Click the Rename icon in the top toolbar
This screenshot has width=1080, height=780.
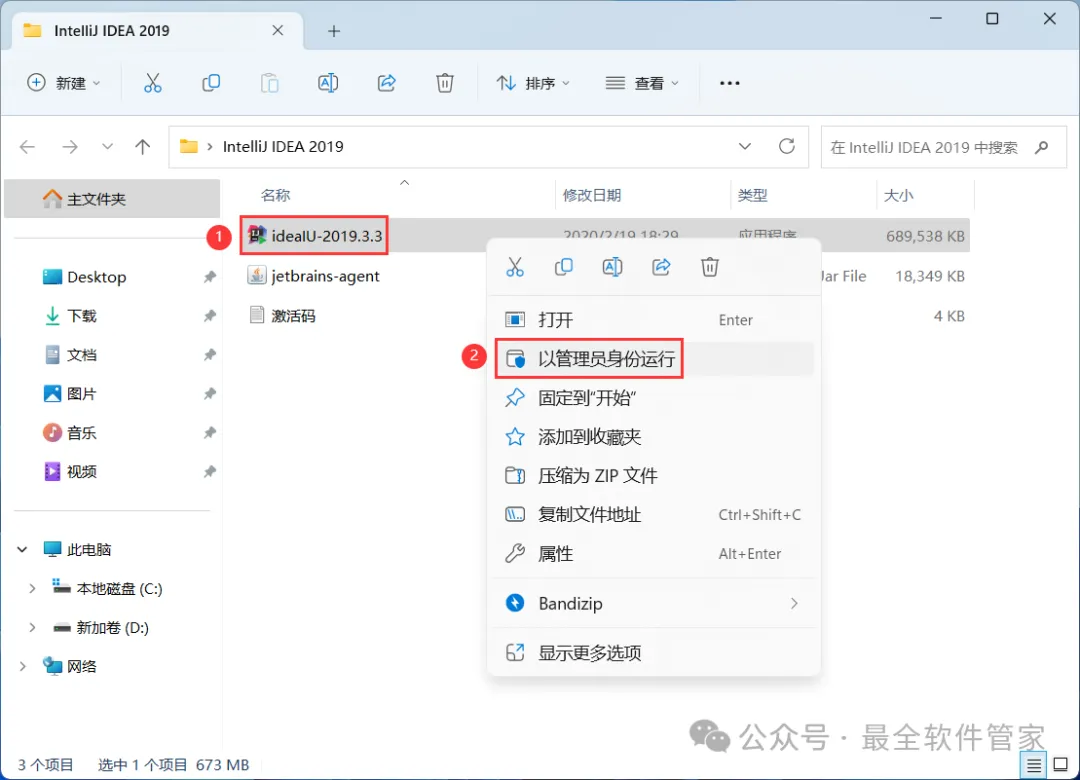(x=328, y=83)
